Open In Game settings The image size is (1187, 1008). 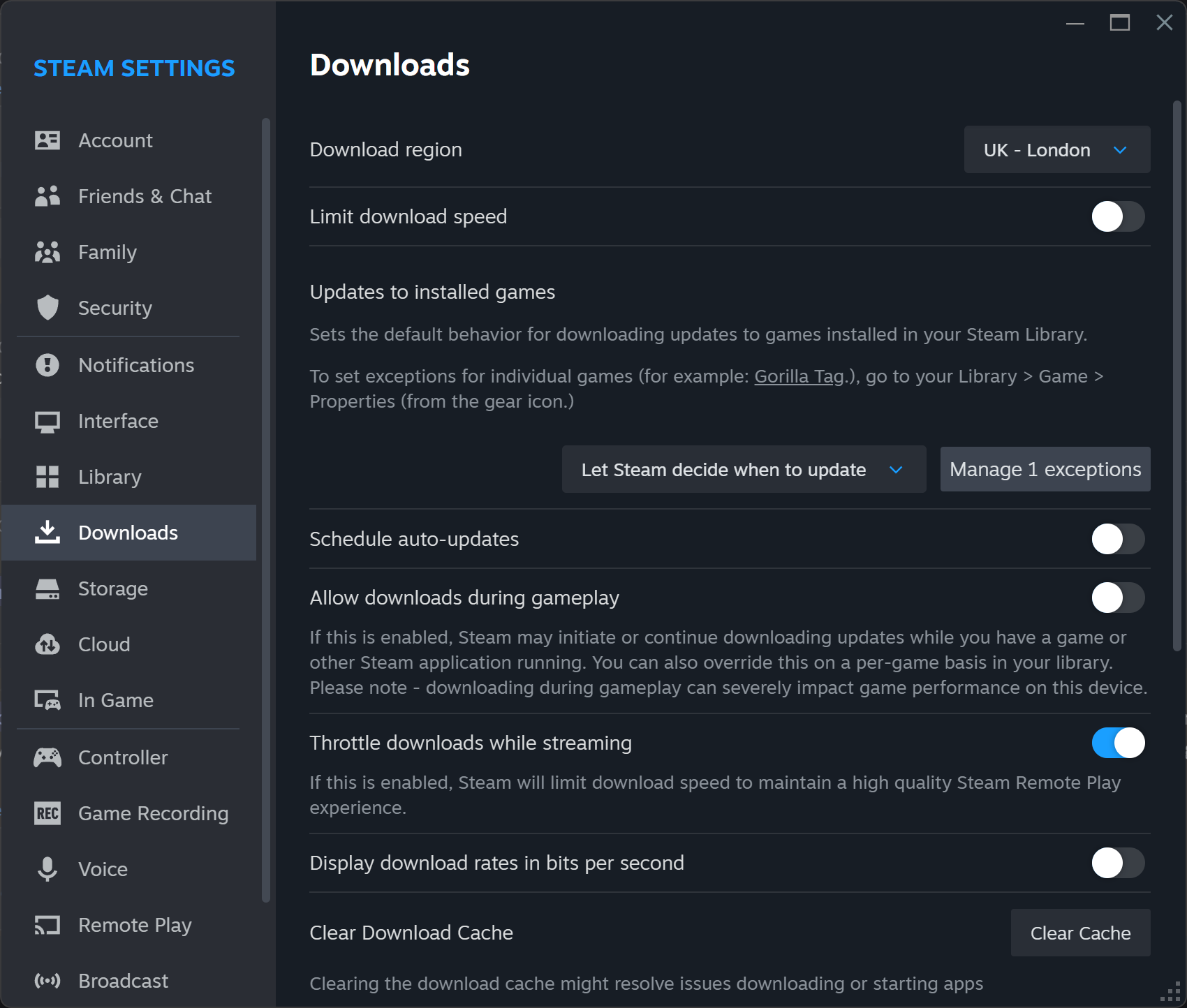[x=129, y=700]
